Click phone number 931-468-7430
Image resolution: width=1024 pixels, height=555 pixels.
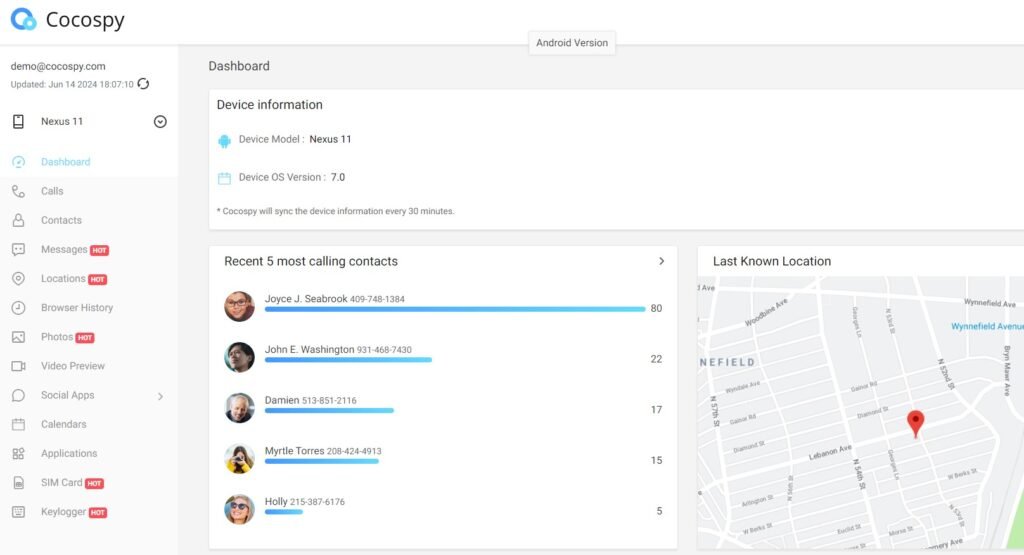point(384,350)
